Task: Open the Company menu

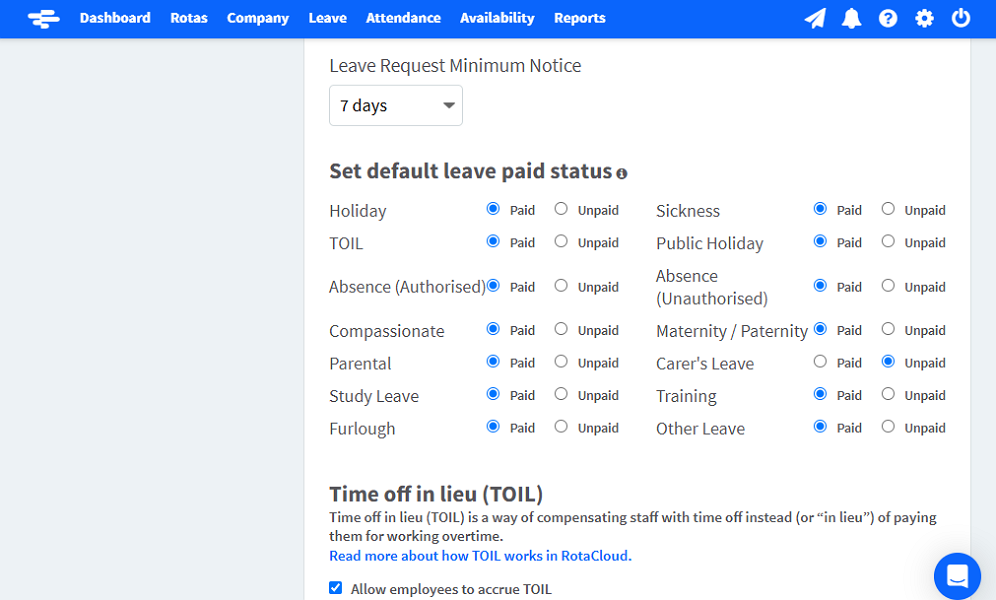Action: (x=258, y=18)
